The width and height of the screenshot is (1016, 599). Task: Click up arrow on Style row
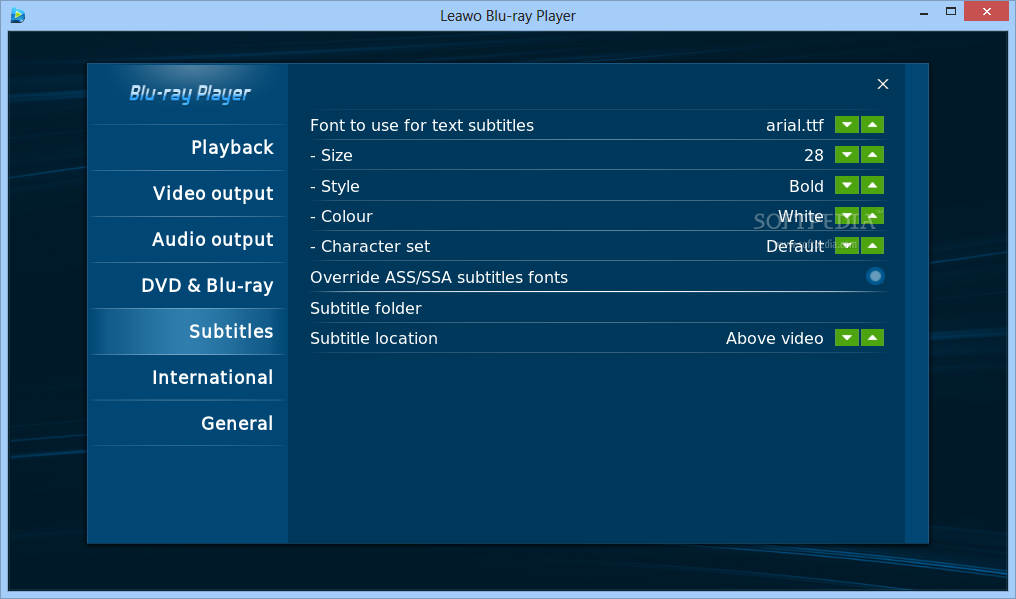pos(872,185)
